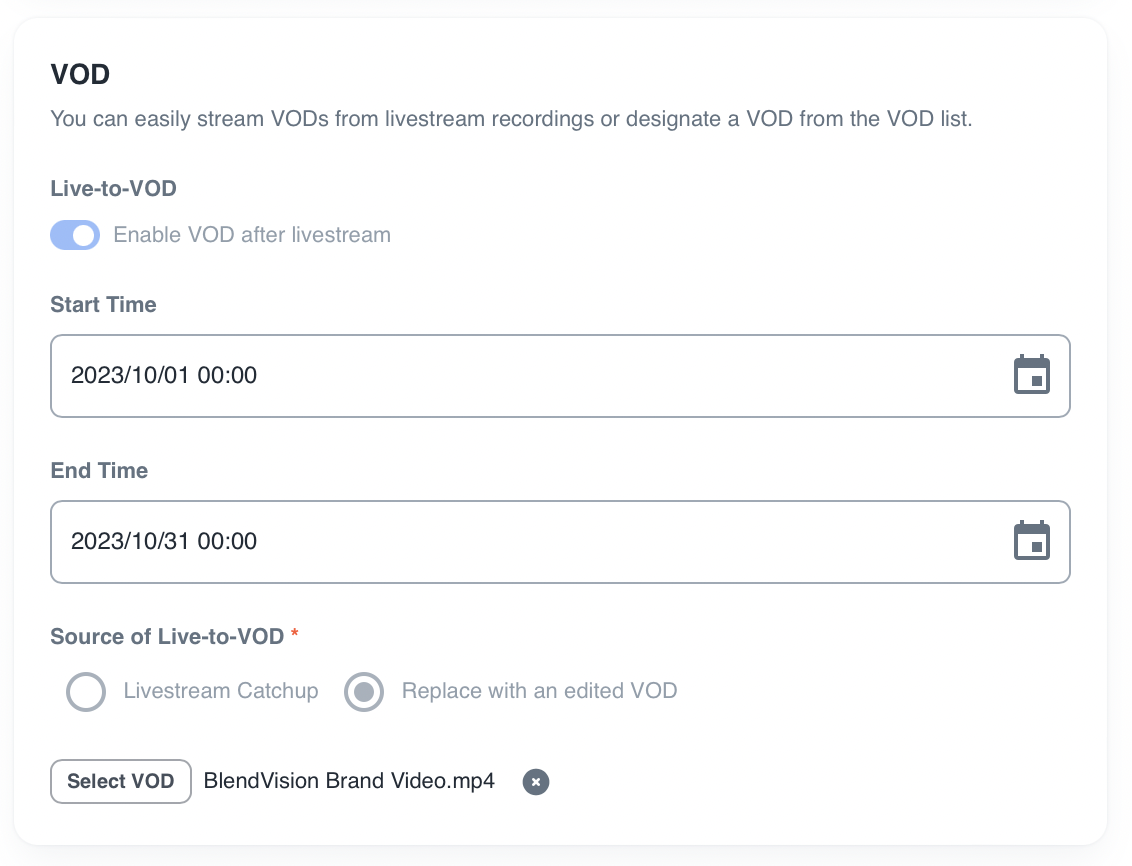Toggle the Enable VOD after livestream switch
Screen dimensions: 1132x866
(x=75, y=235)
